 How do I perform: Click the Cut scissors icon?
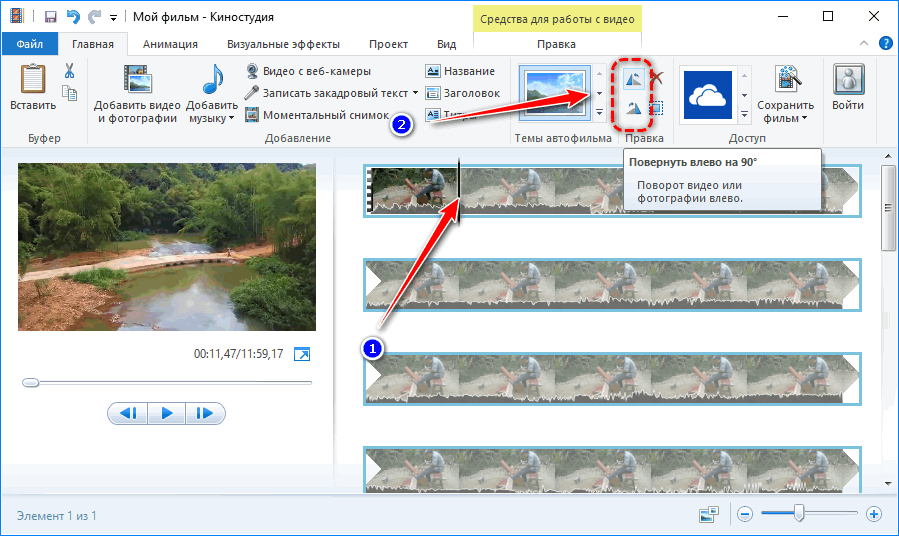69,71
